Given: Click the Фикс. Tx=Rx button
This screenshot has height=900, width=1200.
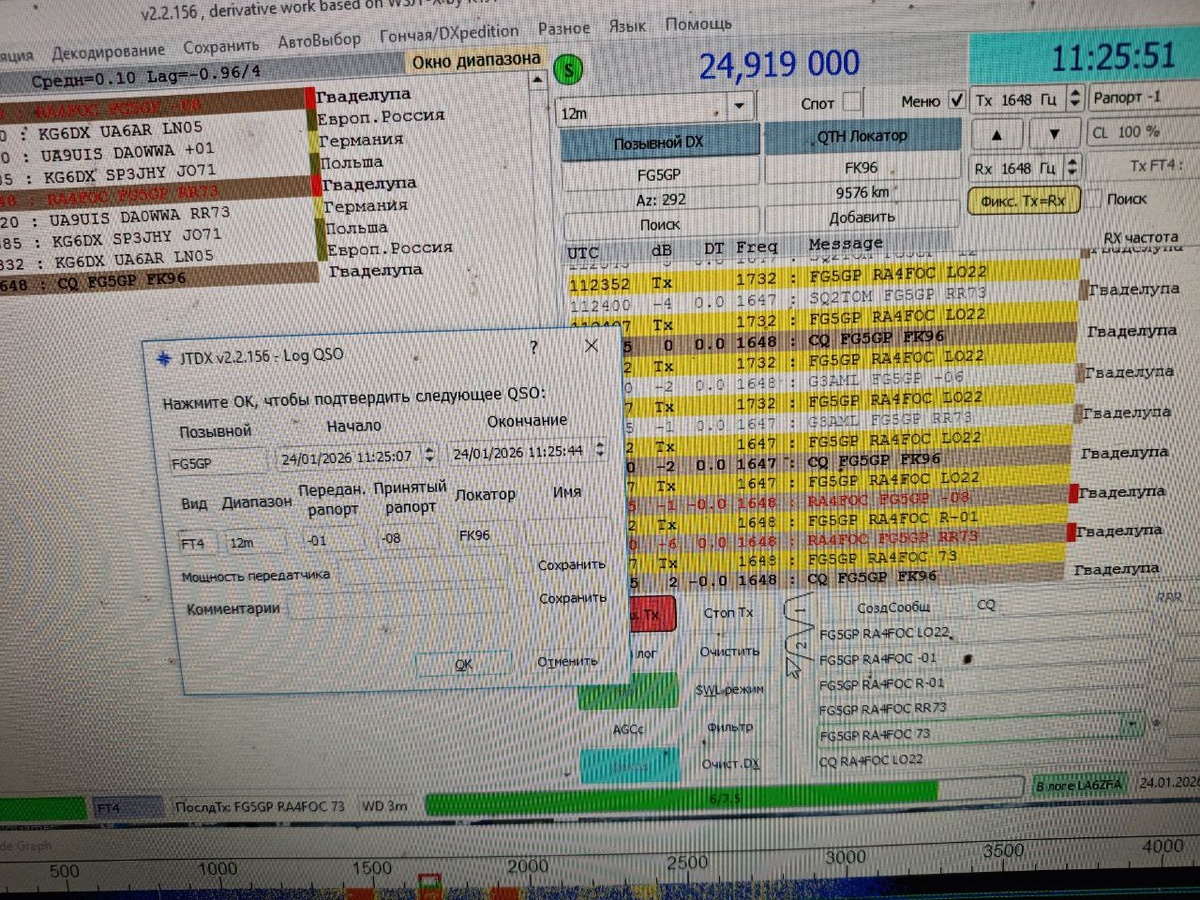Looking at the screenshot, I should point(1023,200).
